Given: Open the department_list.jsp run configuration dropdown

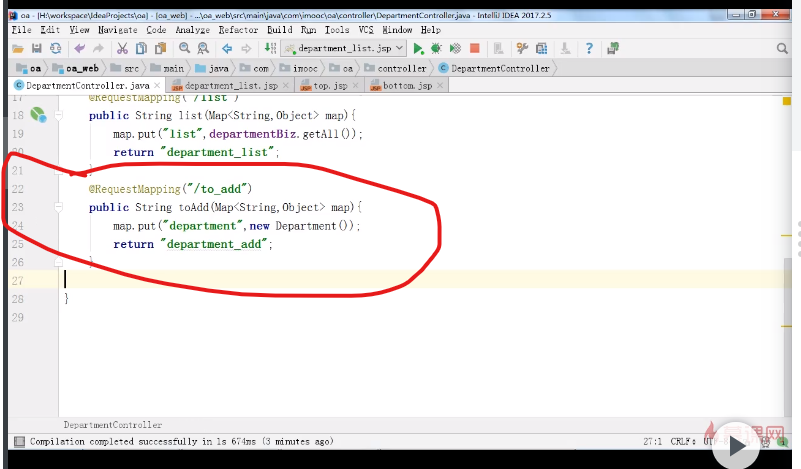Looking at the screenshot, I should pos(345,49).
